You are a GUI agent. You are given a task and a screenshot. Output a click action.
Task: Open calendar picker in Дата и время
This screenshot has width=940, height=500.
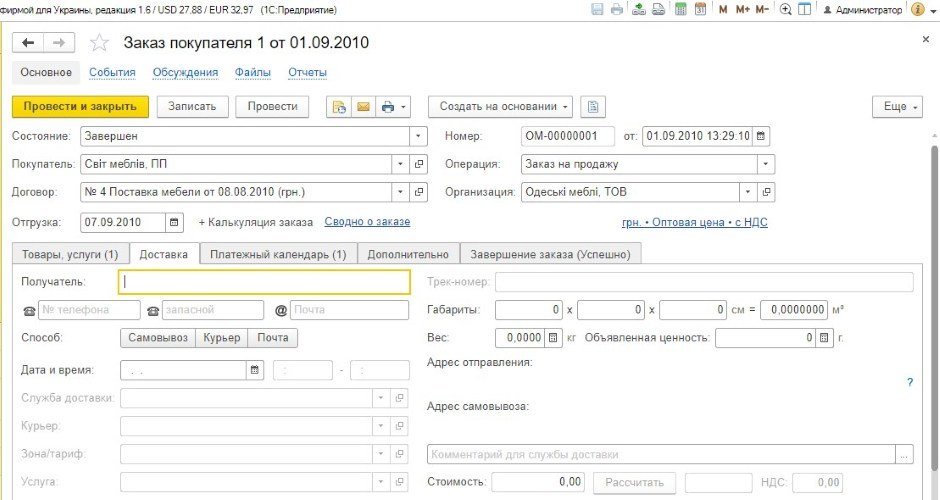coord(255,370)
